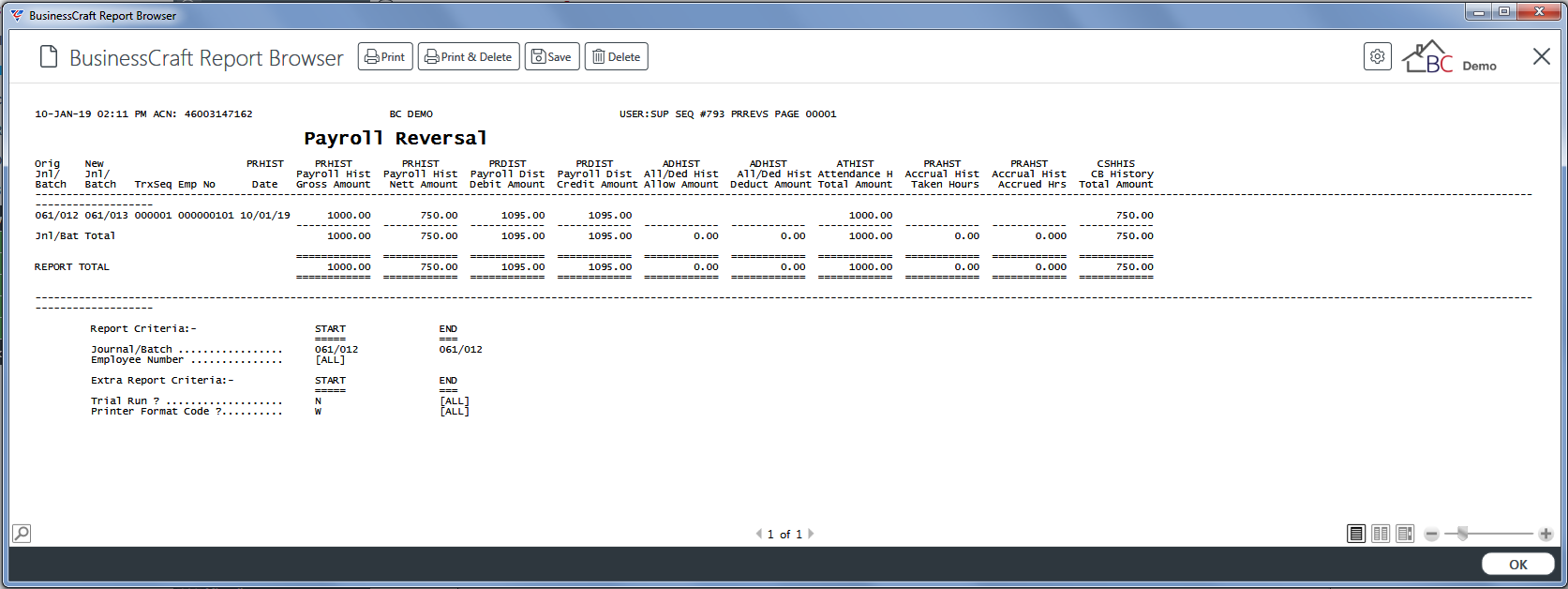Click employee number '000000101'
This screenshot has width=1568, height=589.
[x=206, y=216]
